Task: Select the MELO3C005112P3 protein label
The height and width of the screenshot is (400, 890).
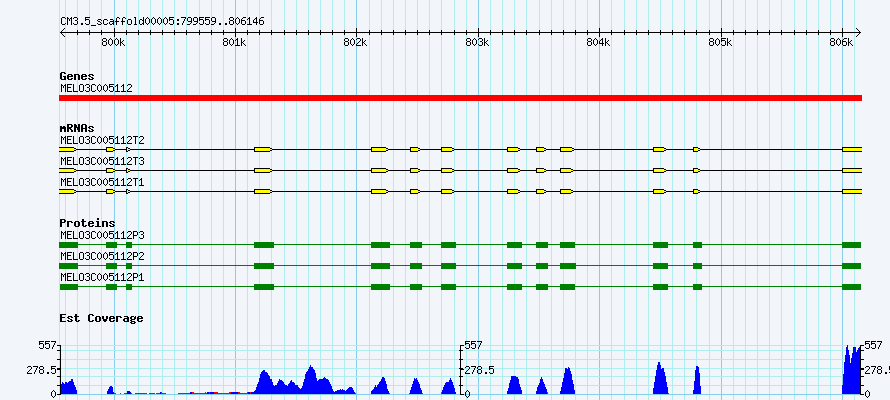Action: [103, 235]
